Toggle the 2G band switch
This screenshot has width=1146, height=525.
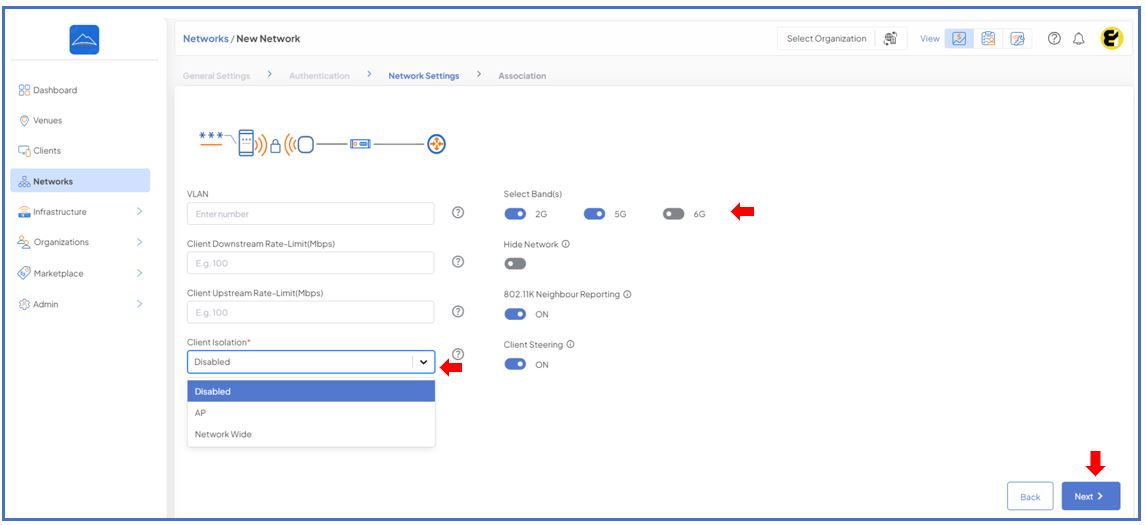(x=515, y=214)
